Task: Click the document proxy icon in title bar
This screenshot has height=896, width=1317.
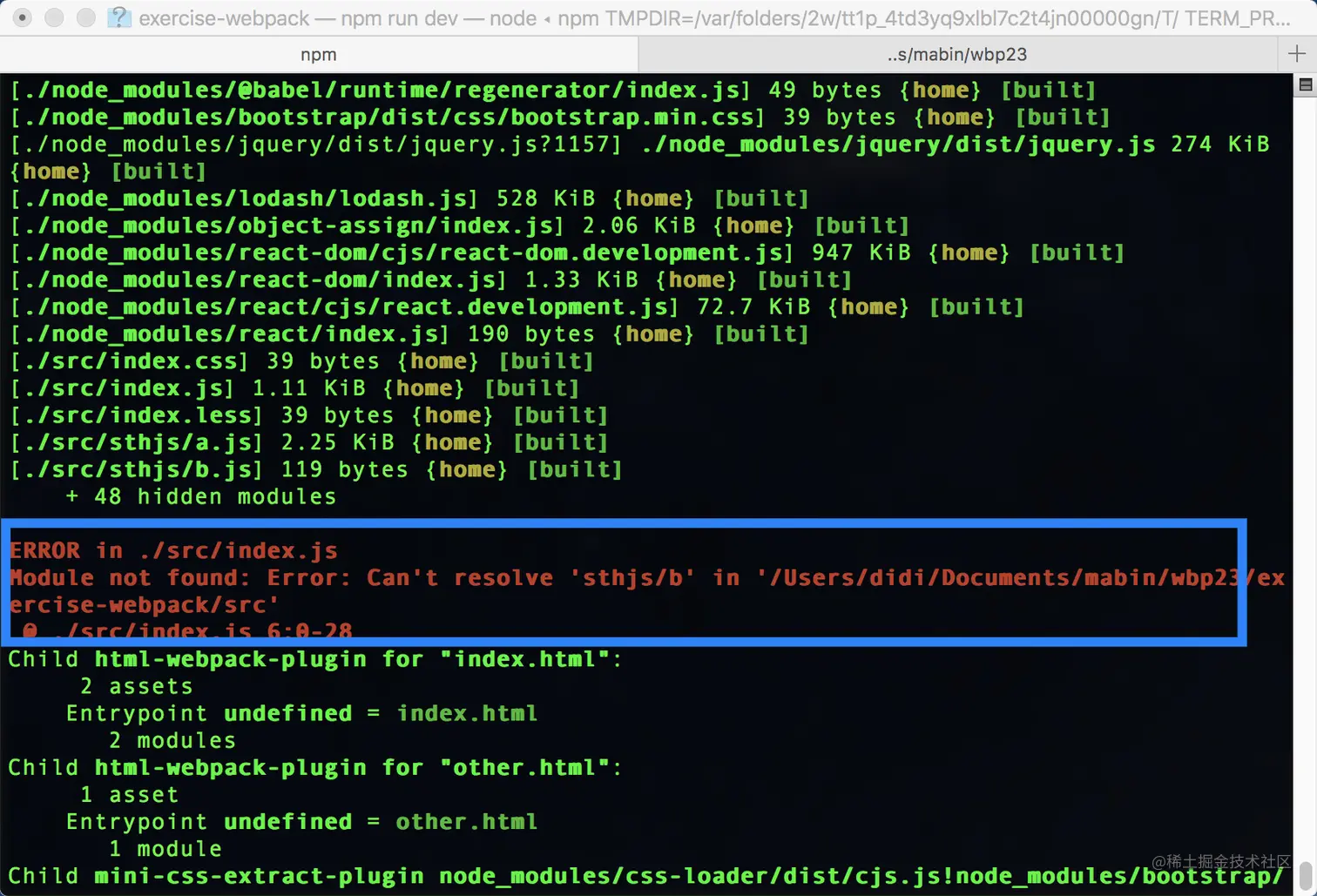Action: tap(118, 17)
